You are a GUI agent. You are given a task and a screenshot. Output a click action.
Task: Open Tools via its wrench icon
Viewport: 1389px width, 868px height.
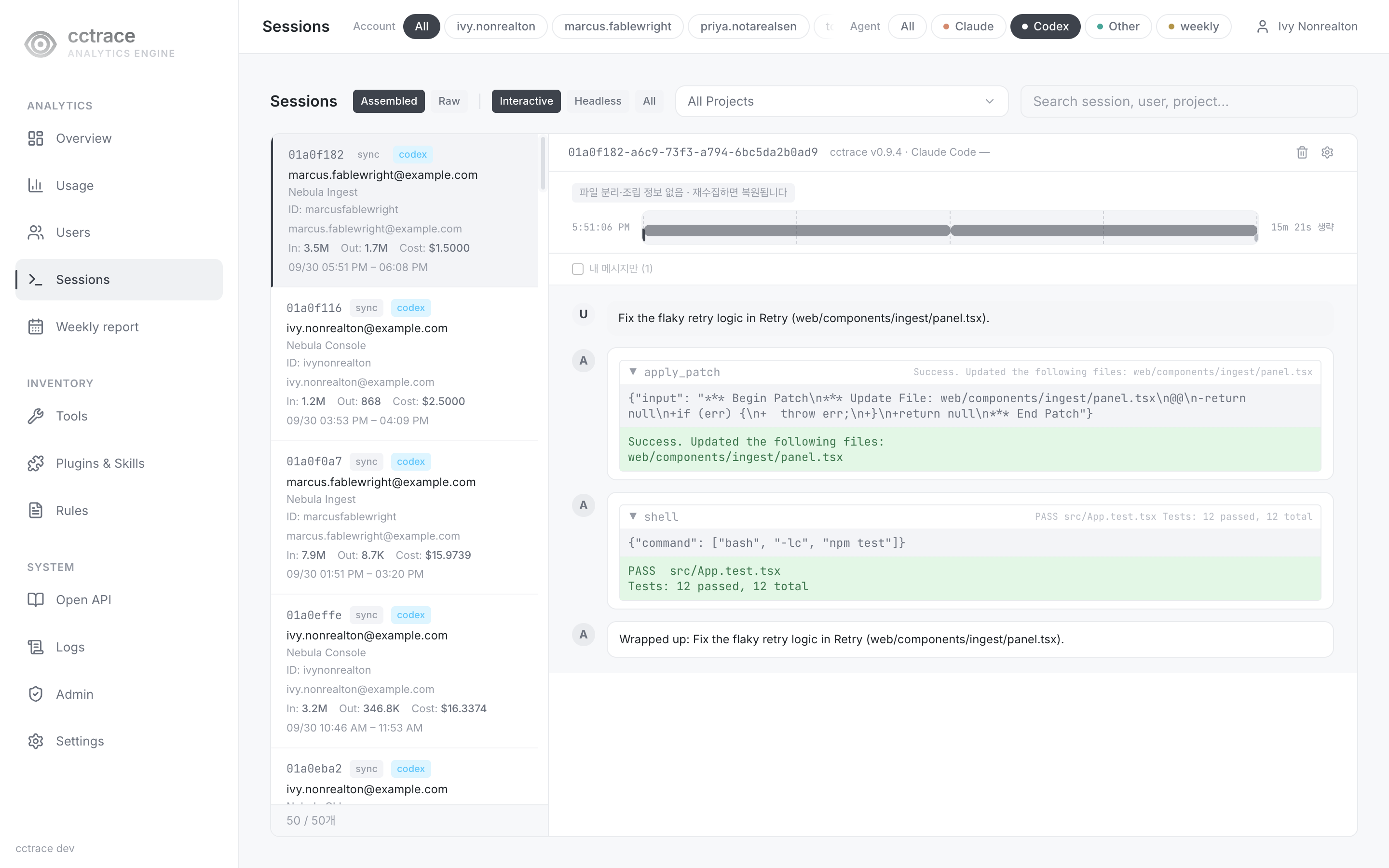click(x=36, y=416)
